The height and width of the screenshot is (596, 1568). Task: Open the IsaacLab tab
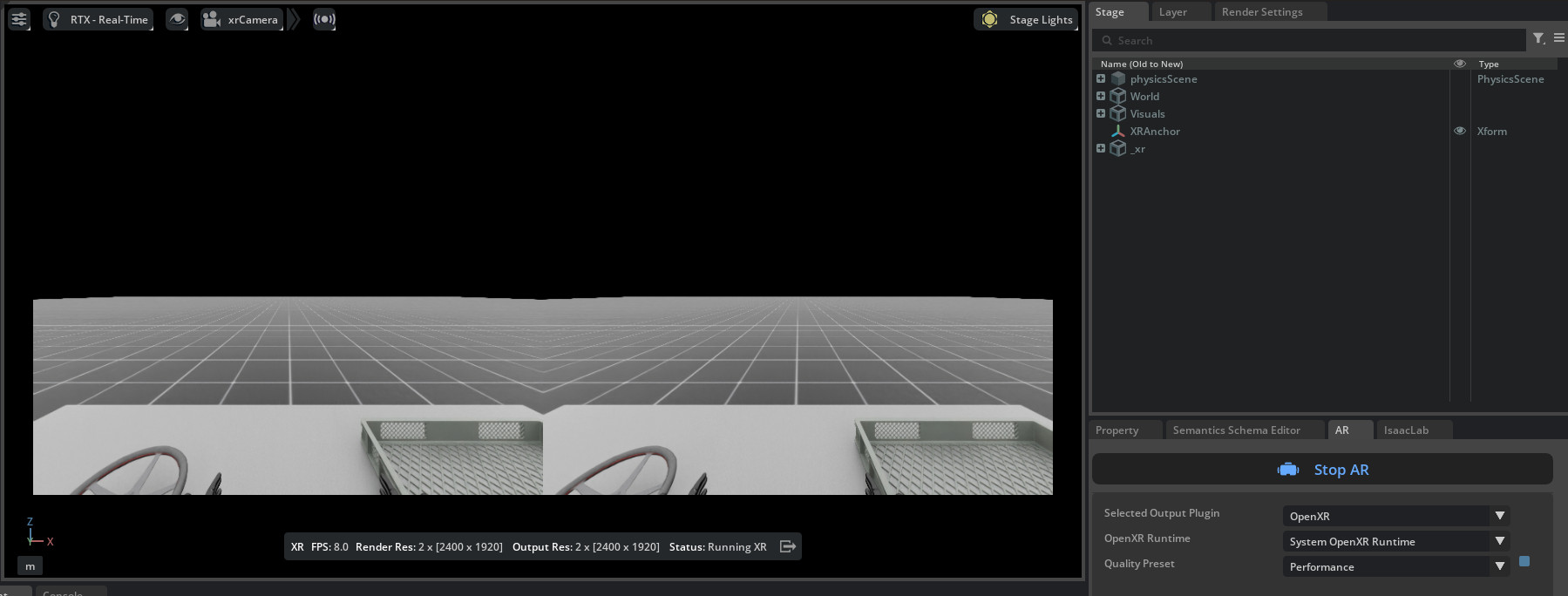pos(1405,430)
